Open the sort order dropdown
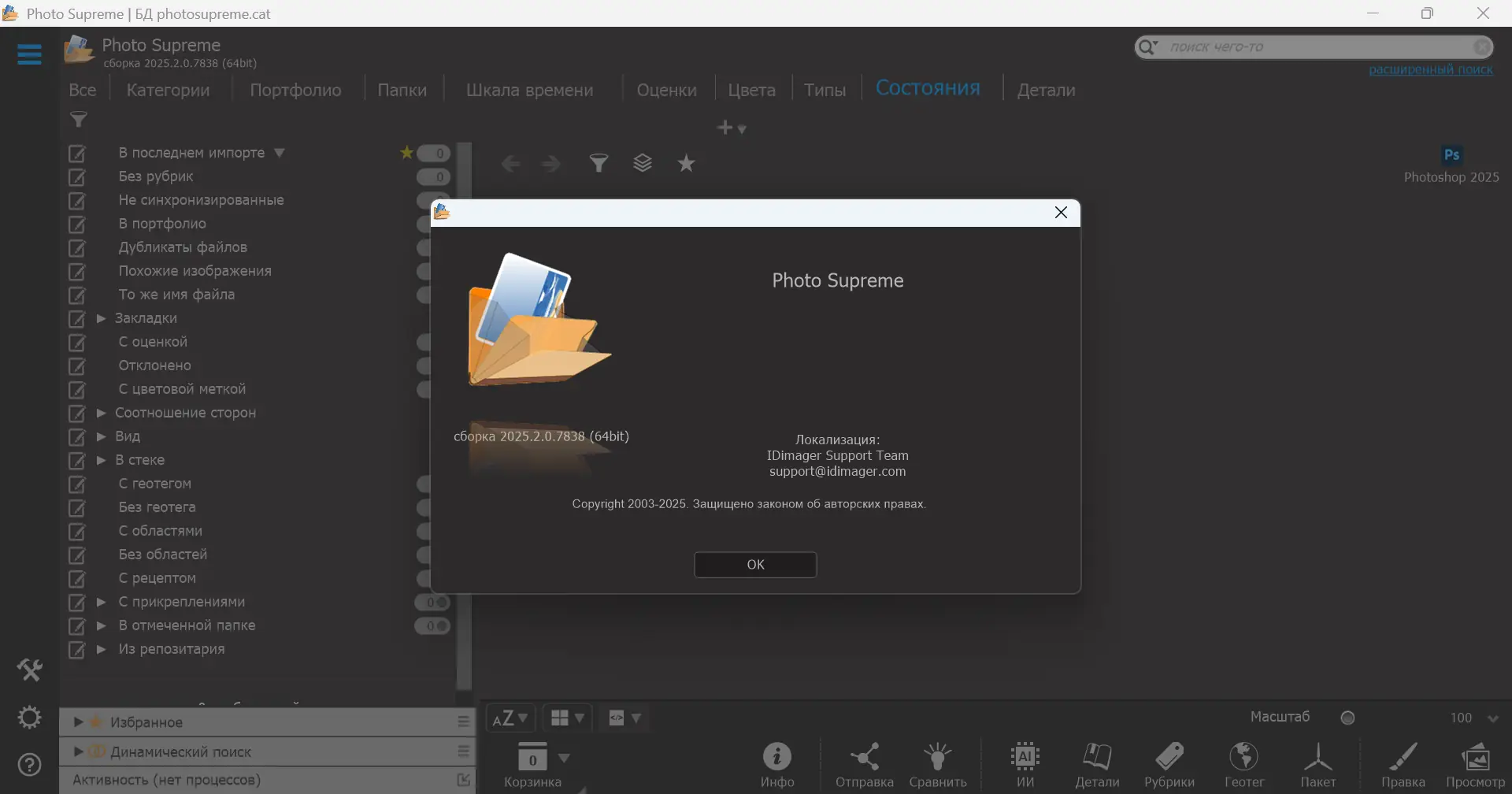 (x=511, y=718)
